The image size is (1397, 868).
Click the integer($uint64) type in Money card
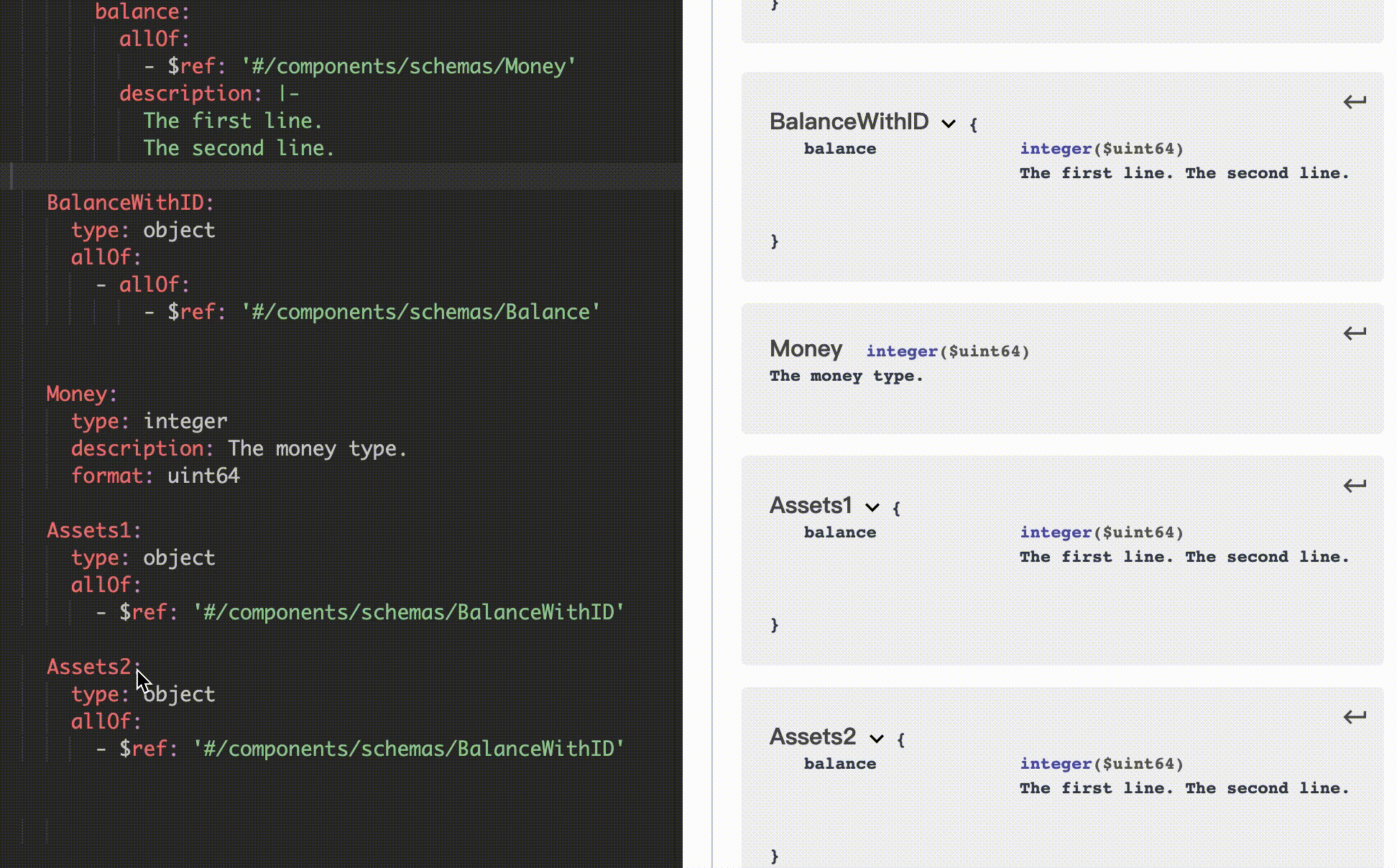point(948,351)
